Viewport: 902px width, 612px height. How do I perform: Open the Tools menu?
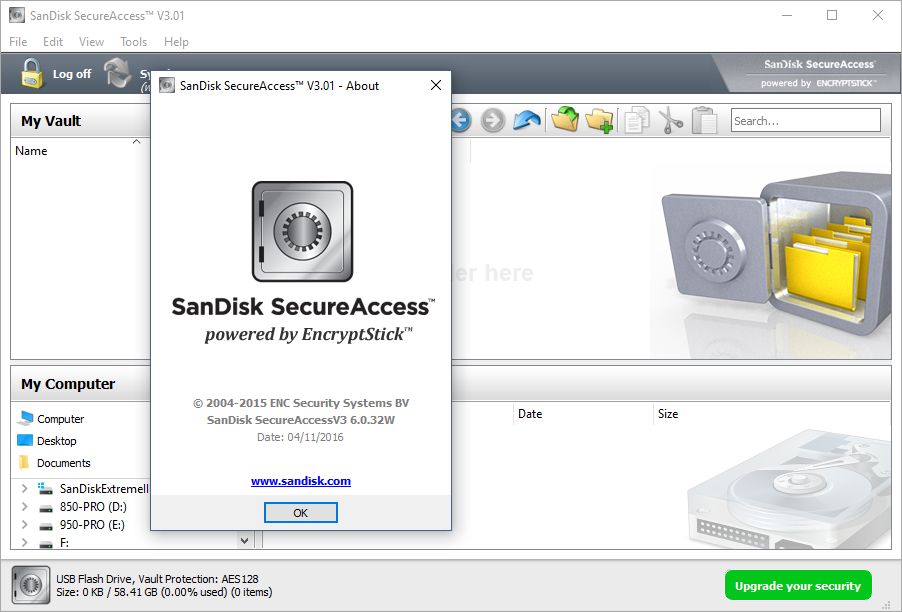point(133,41)
